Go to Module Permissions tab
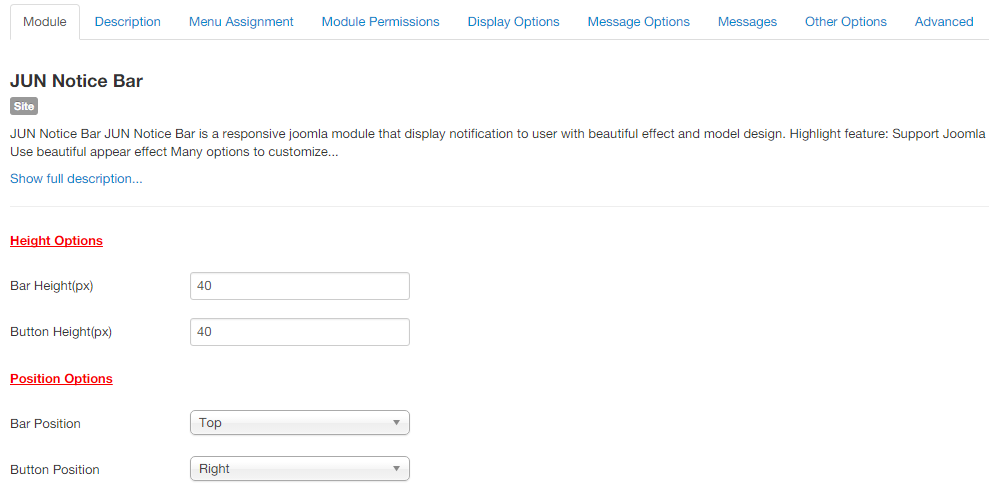This screenshot has width=989, height=487. [380, 22]
